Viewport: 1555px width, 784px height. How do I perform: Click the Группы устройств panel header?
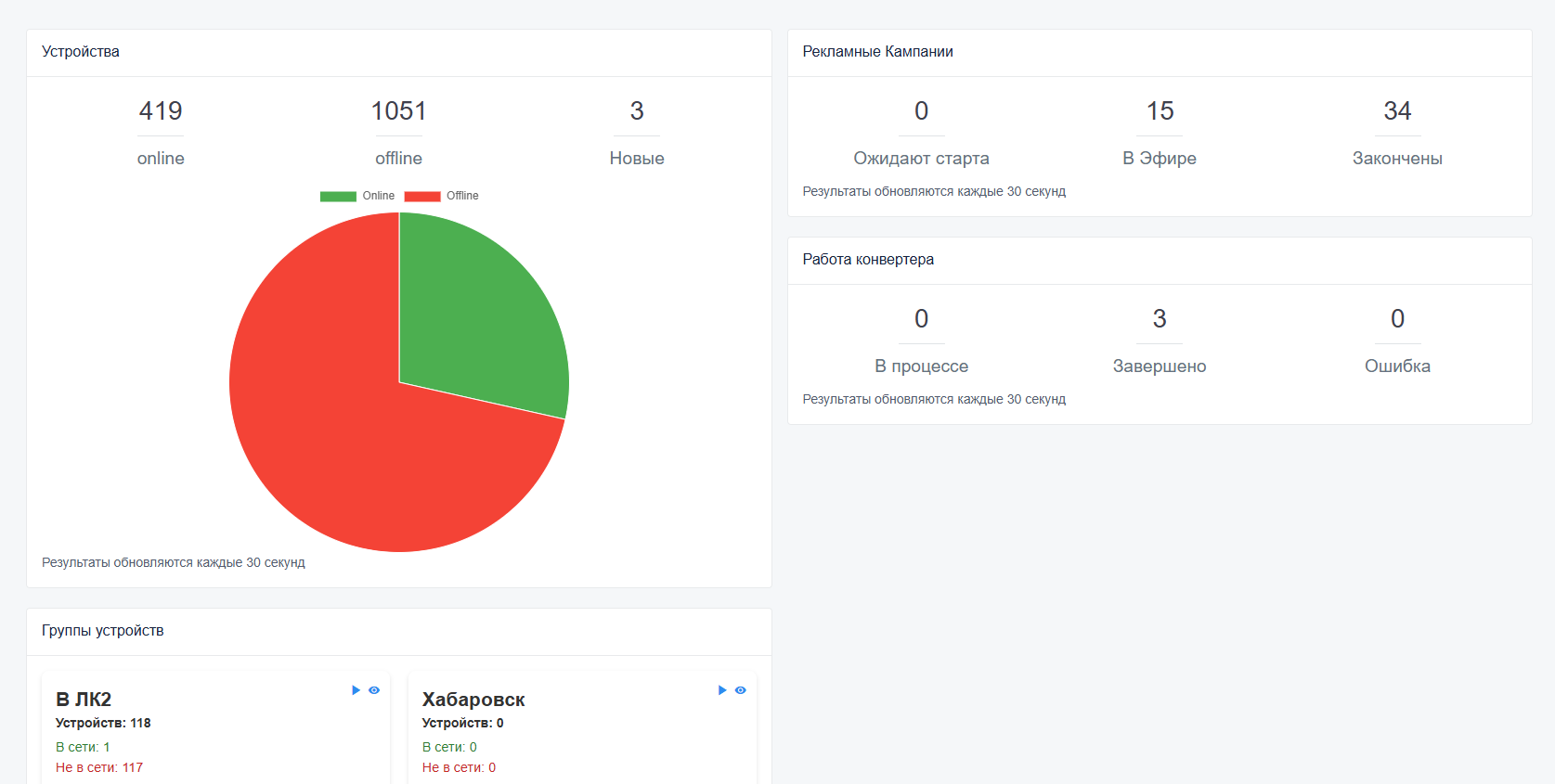(x=399, y=632)
